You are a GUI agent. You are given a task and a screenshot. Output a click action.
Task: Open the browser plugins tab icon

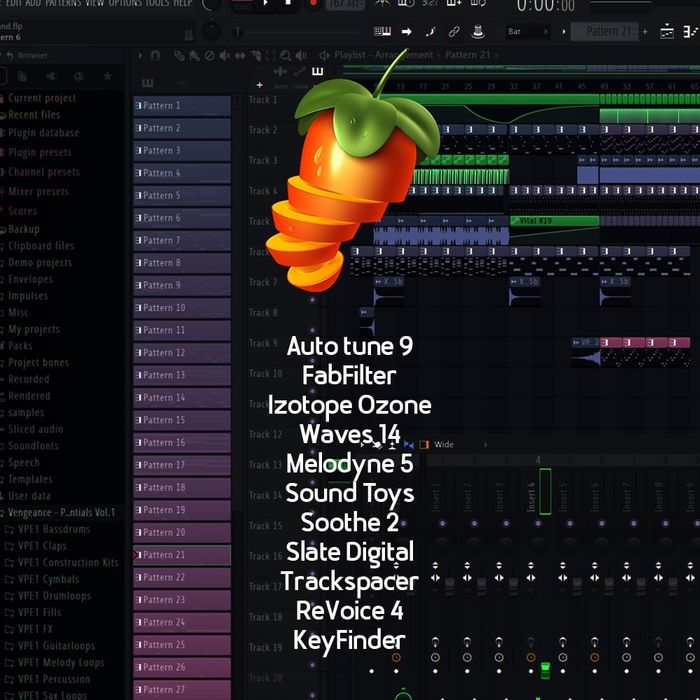coord(79,76)
